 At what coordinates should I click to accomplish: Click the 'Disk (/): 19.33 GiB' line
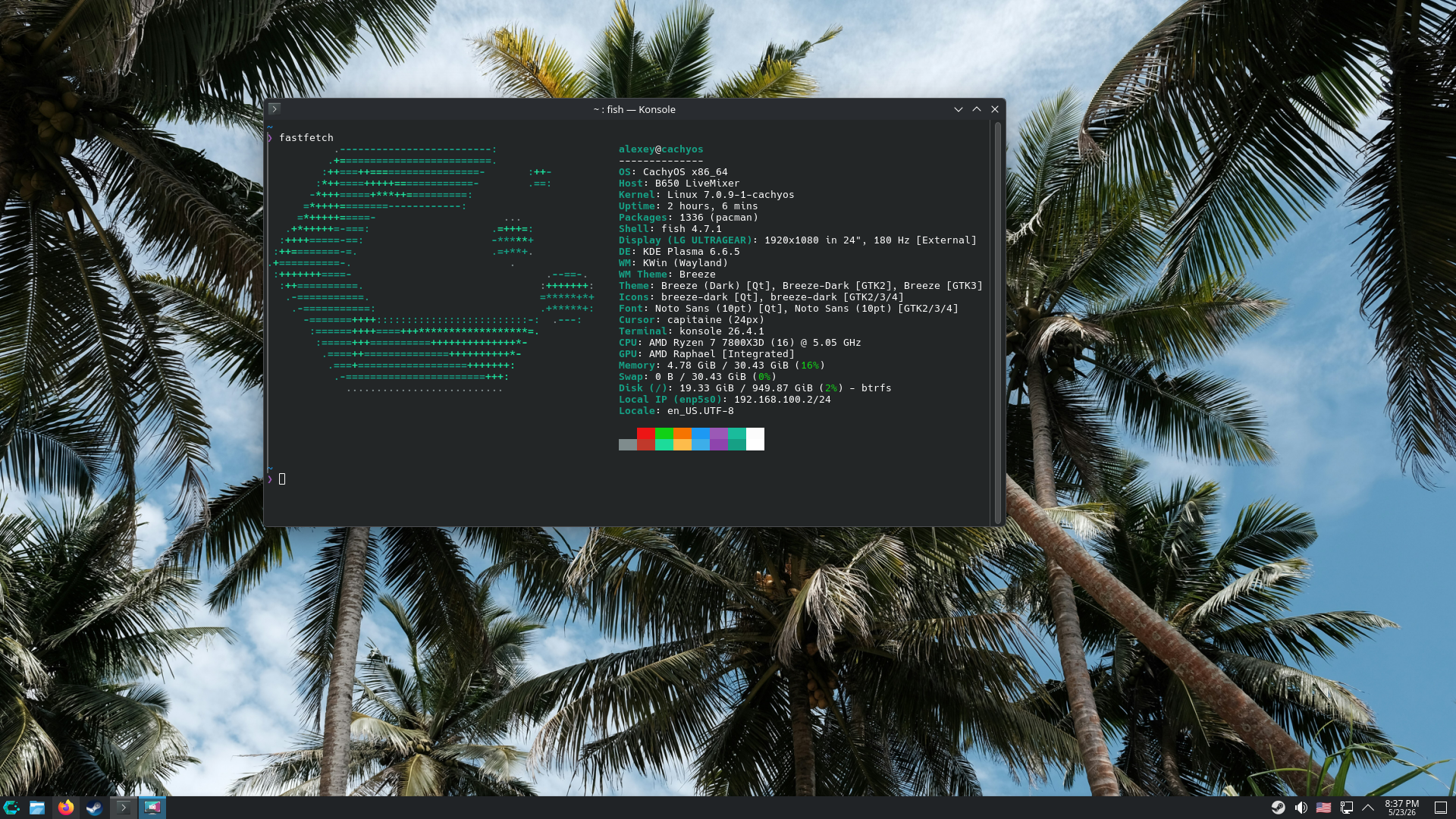point(755,388)
